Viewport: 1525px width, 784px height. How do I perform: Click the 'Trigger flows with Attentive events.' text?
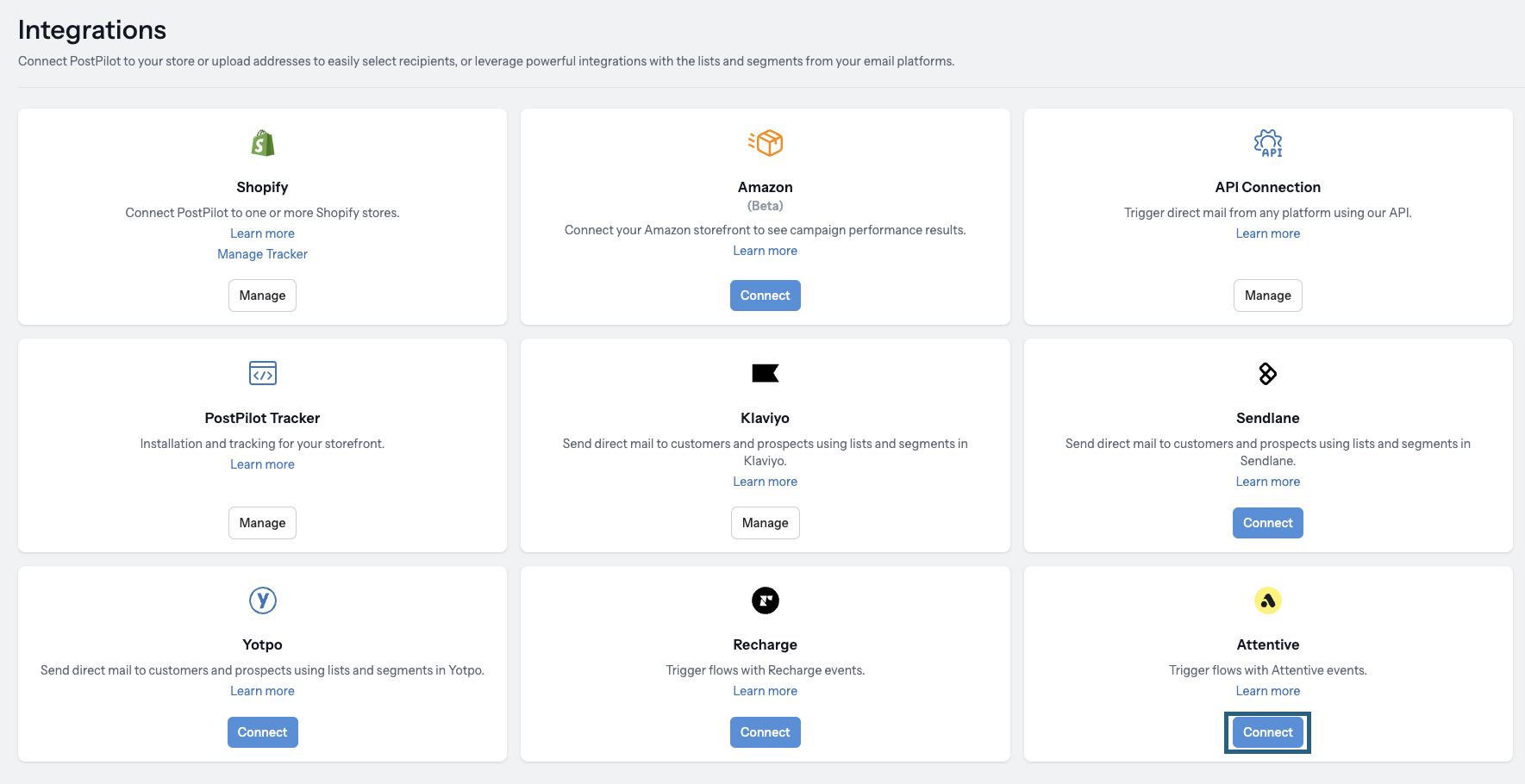1268,670
